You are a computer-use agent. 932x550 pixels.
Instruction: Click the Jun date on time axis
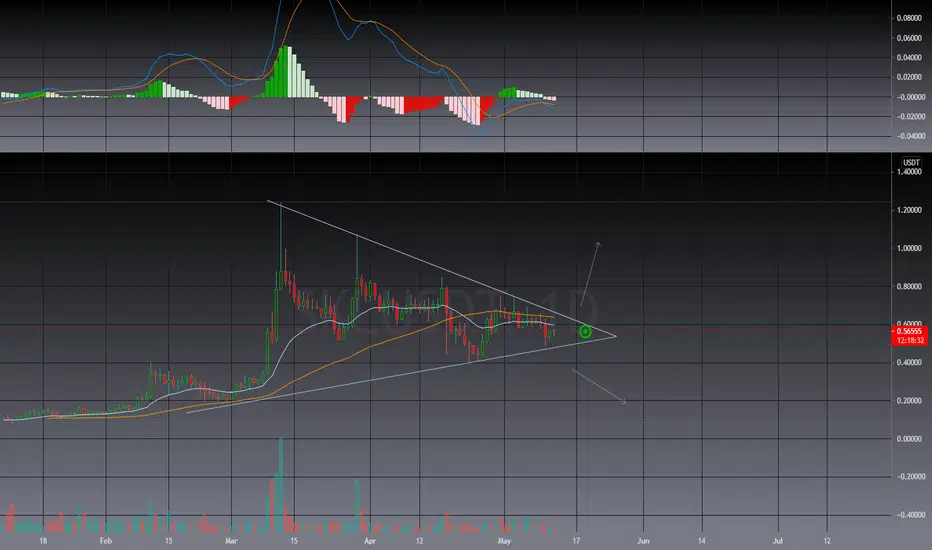click(643, 540)
